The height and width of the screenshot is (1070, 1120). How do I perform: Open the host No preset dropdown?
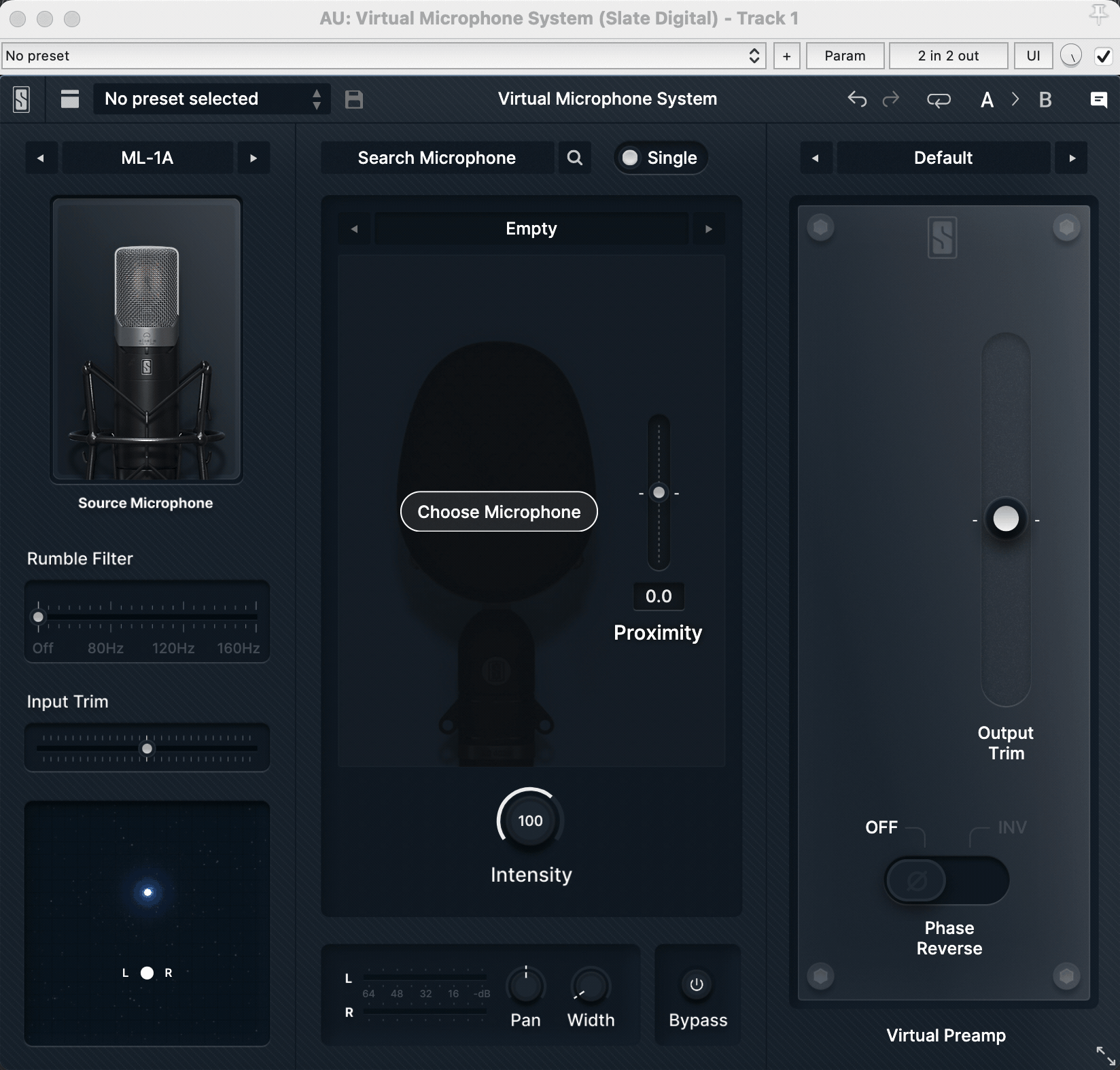384,56
